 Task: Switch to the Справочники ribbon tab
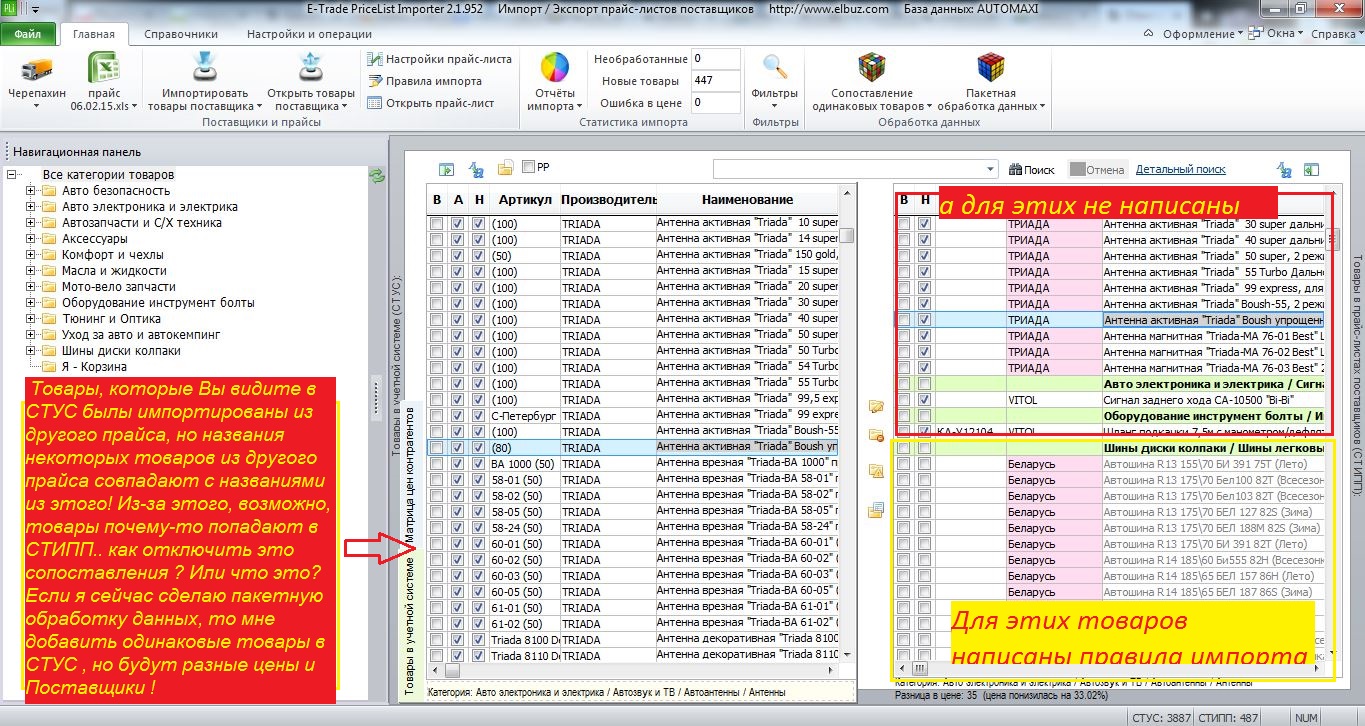point(181,34)
